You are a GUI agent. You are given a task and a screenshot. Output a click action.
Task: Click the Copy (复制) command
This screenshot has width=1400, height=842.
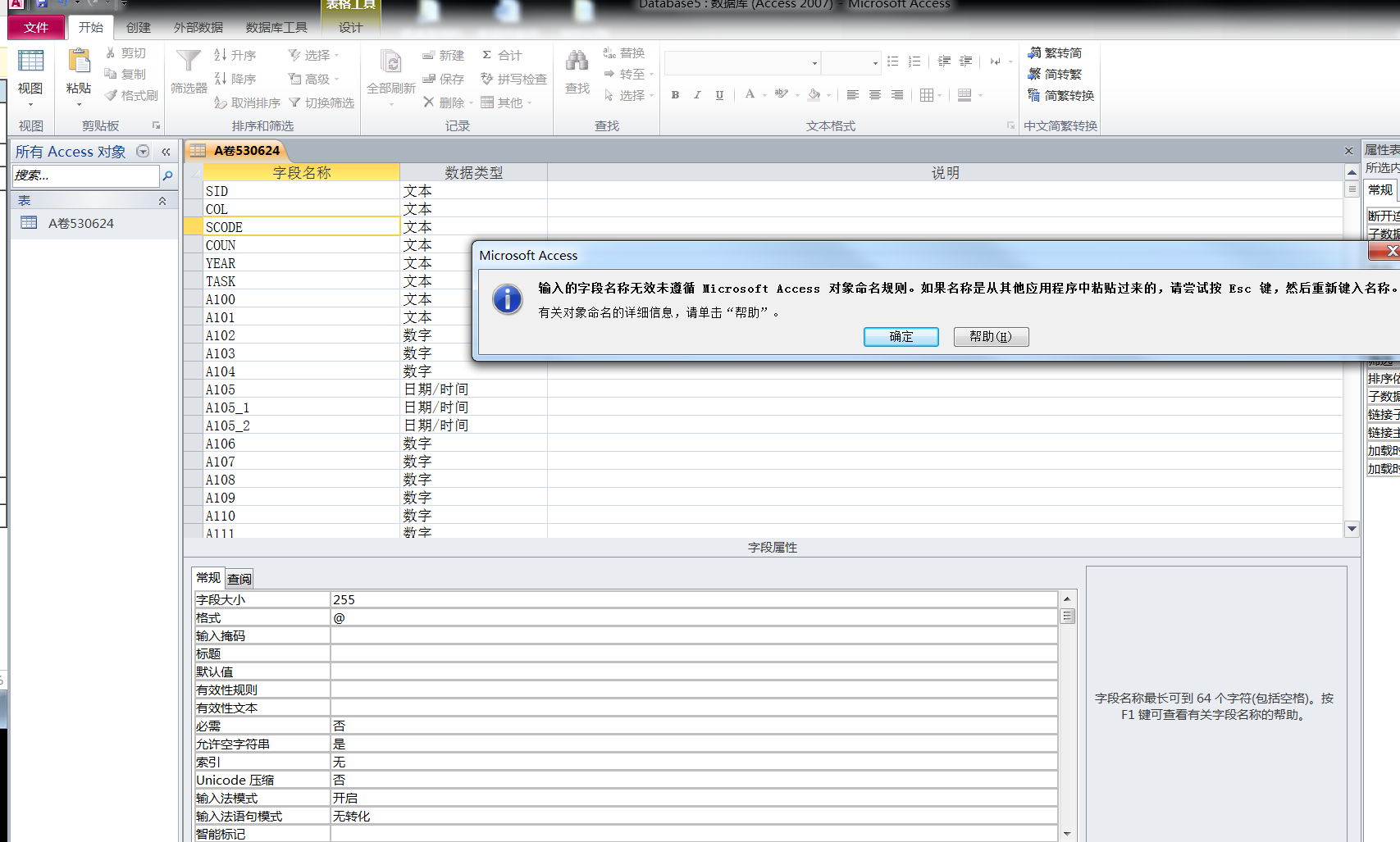click(x=125, y=74)
